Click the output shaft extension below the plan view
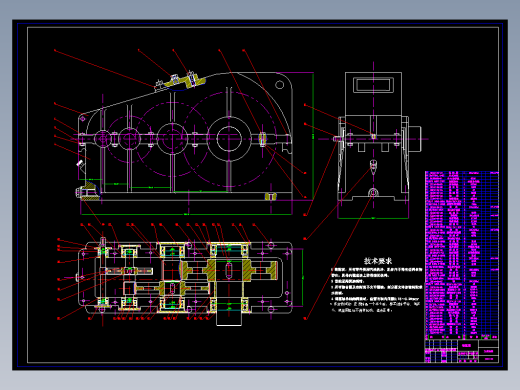The height and width of the screenshot is (390, 520). (229, 315)
